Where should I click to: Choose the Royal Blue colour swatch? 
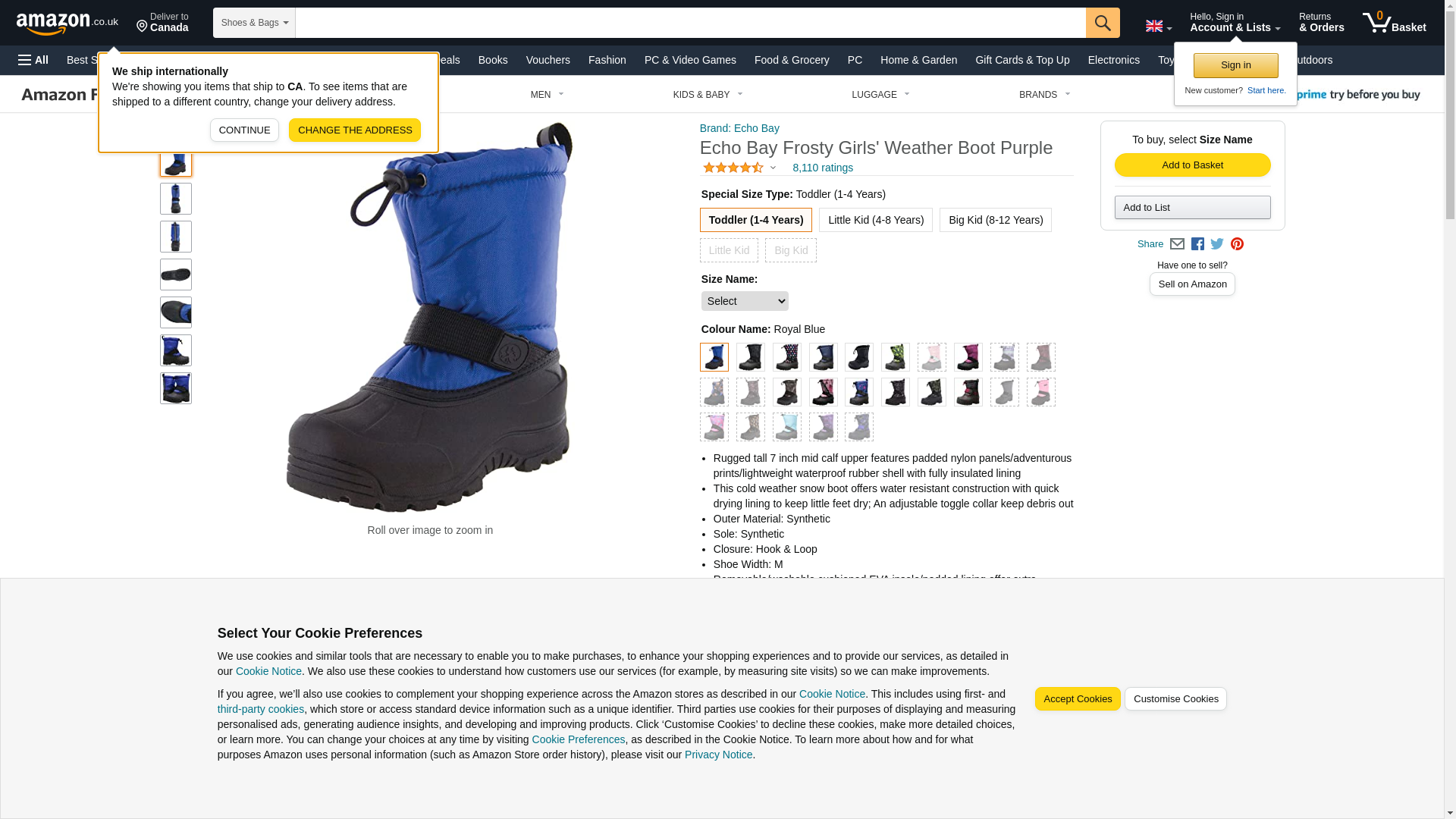point(714,357)
